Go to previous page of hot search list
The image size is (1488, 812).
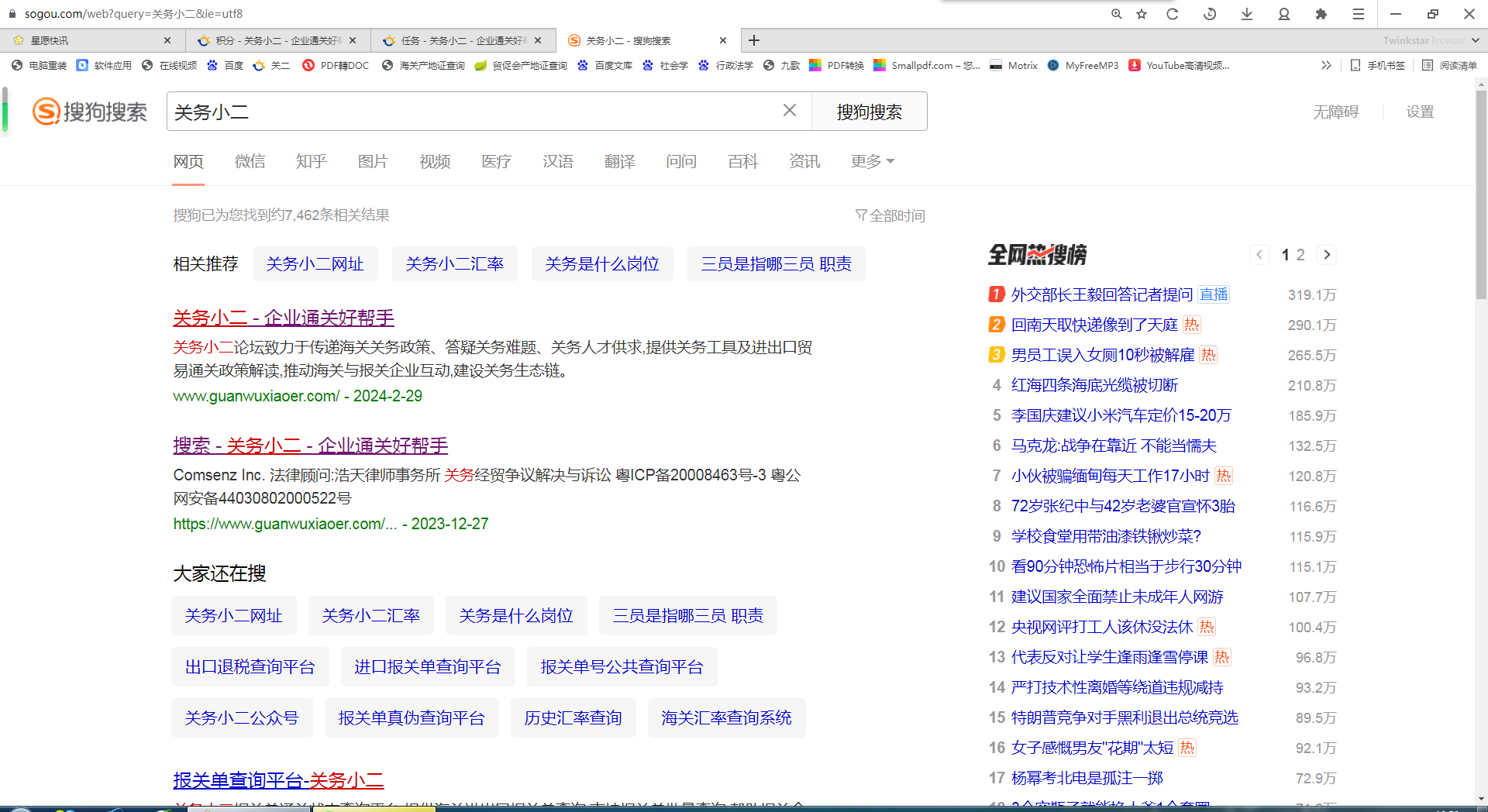pos(1259,255)
